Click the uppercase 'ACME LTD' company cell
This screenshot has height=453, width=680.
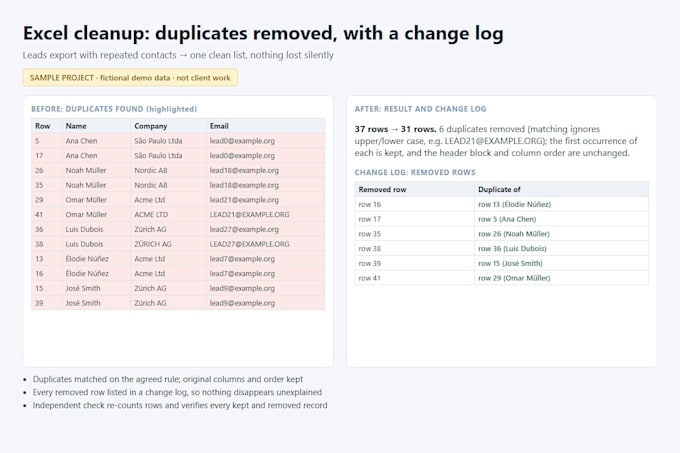point(151,215)
